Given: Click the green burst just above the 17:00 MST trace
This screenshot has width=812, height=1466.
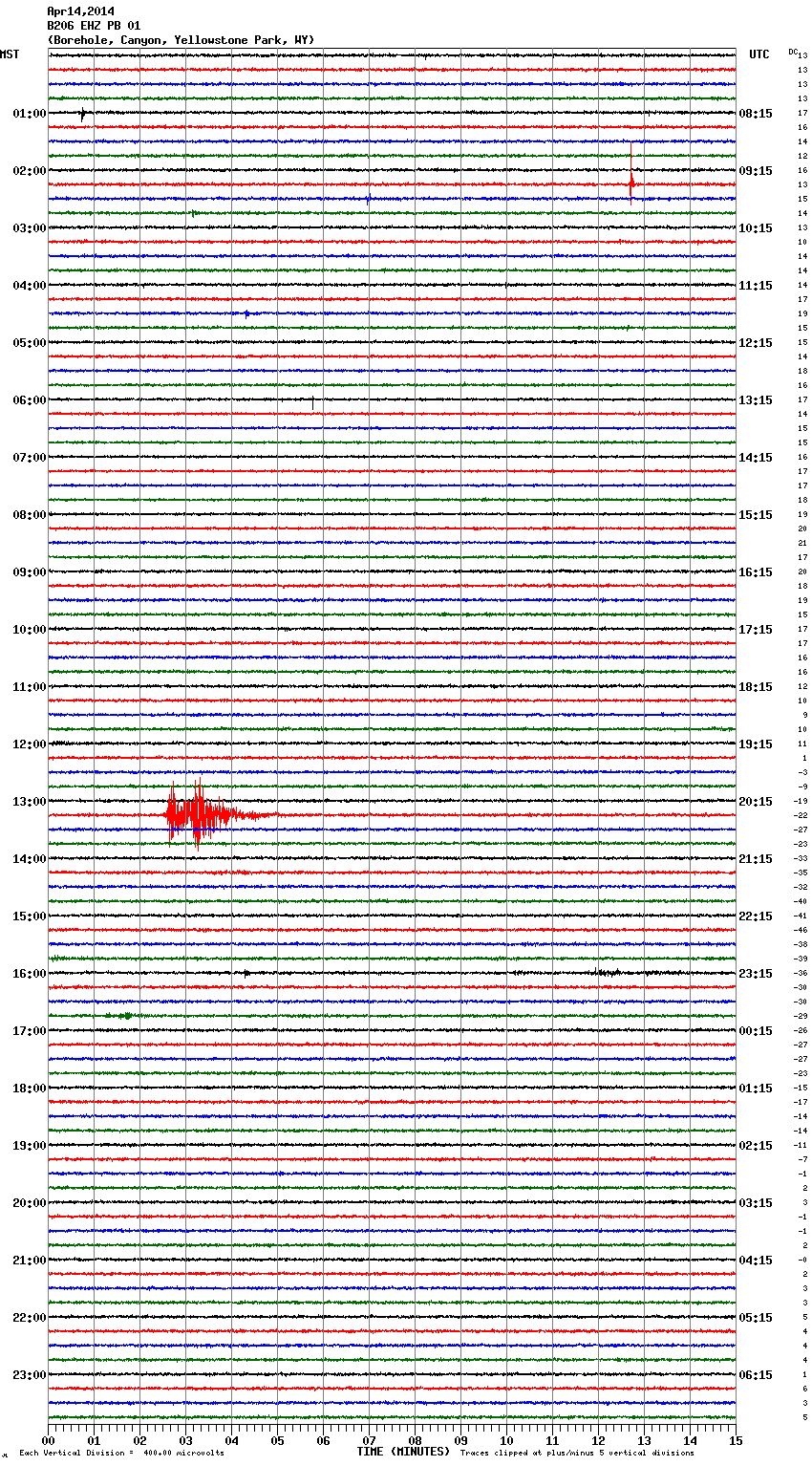Looking at the screenshot, I should [x=122, y=1016].
